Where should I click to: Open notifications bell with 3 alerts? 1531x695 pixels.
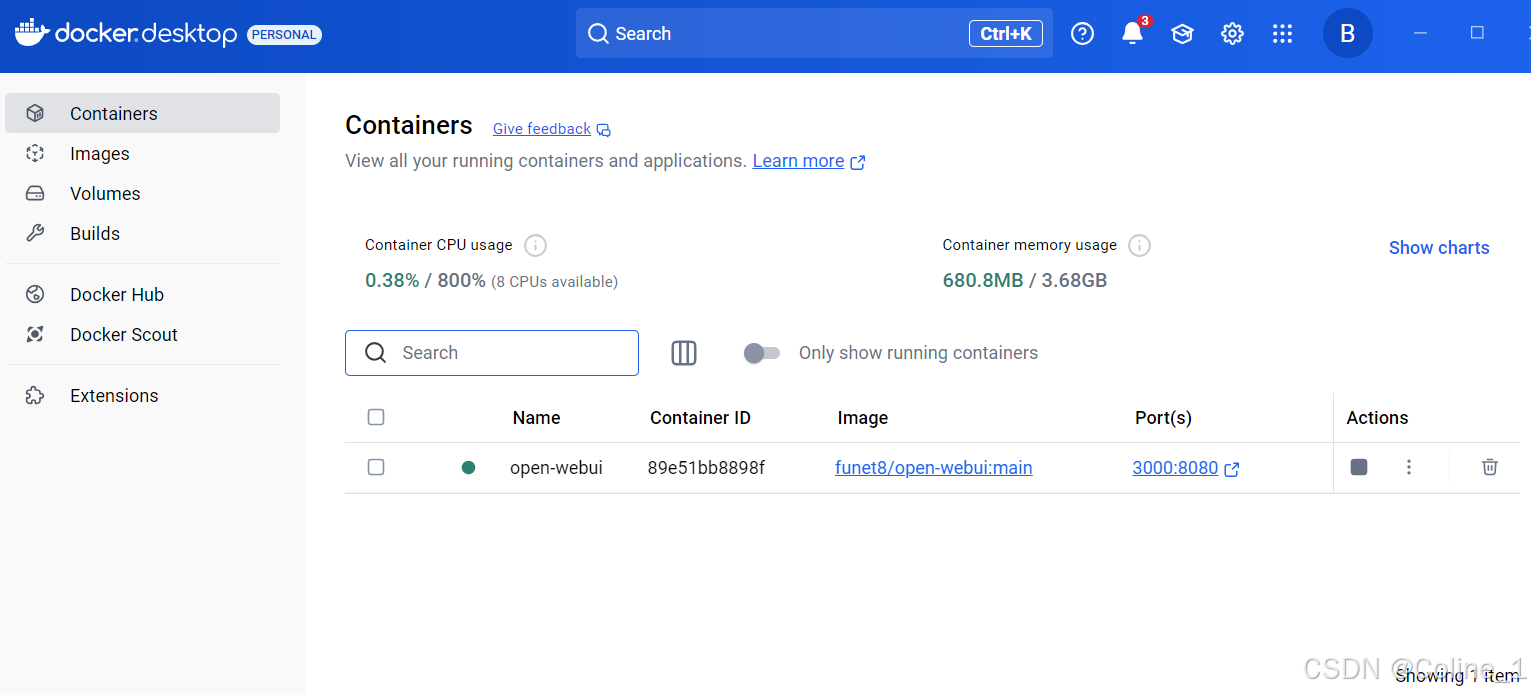point(1132,34)
